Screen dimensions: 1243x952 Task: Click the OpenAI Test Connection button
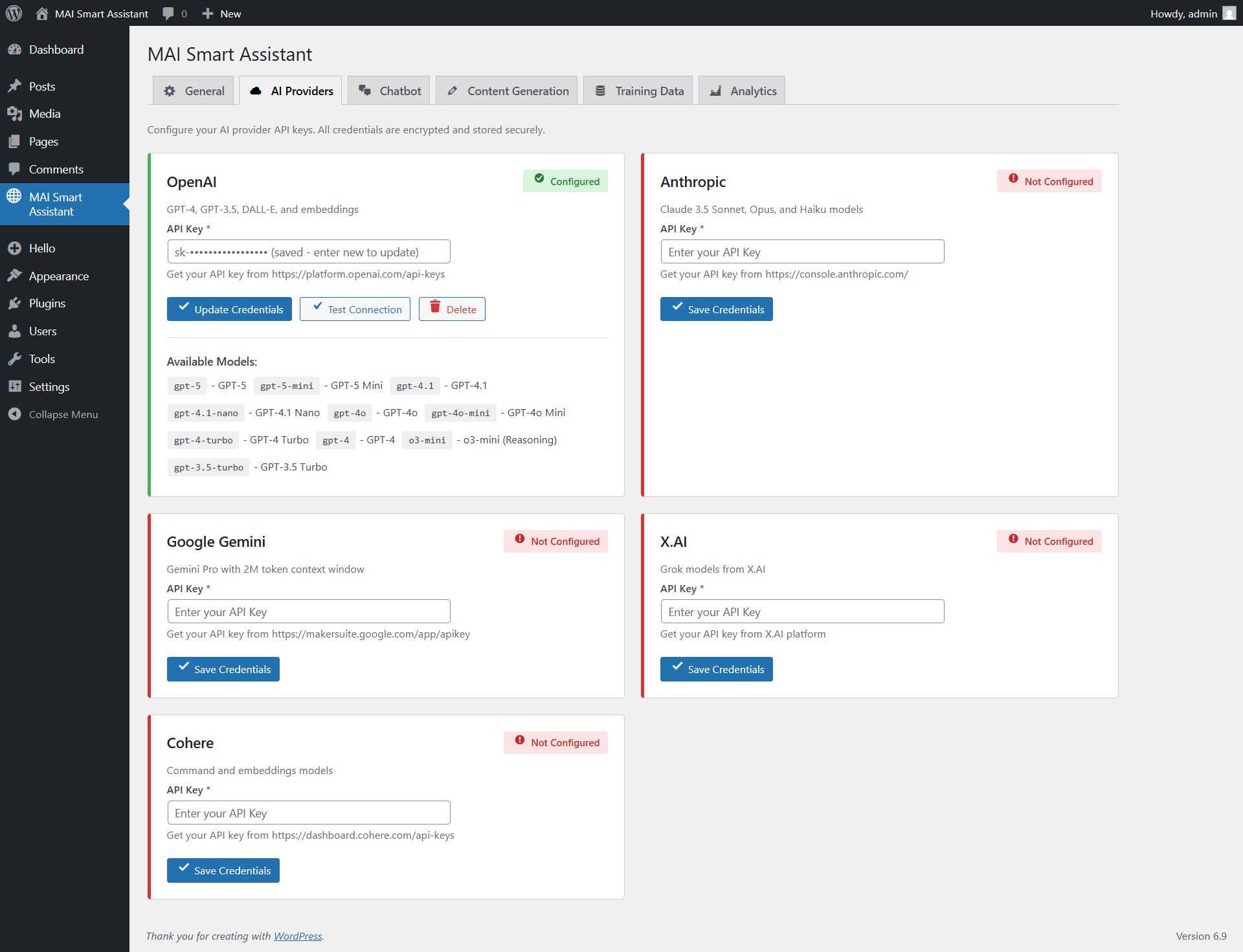[355, 309]
